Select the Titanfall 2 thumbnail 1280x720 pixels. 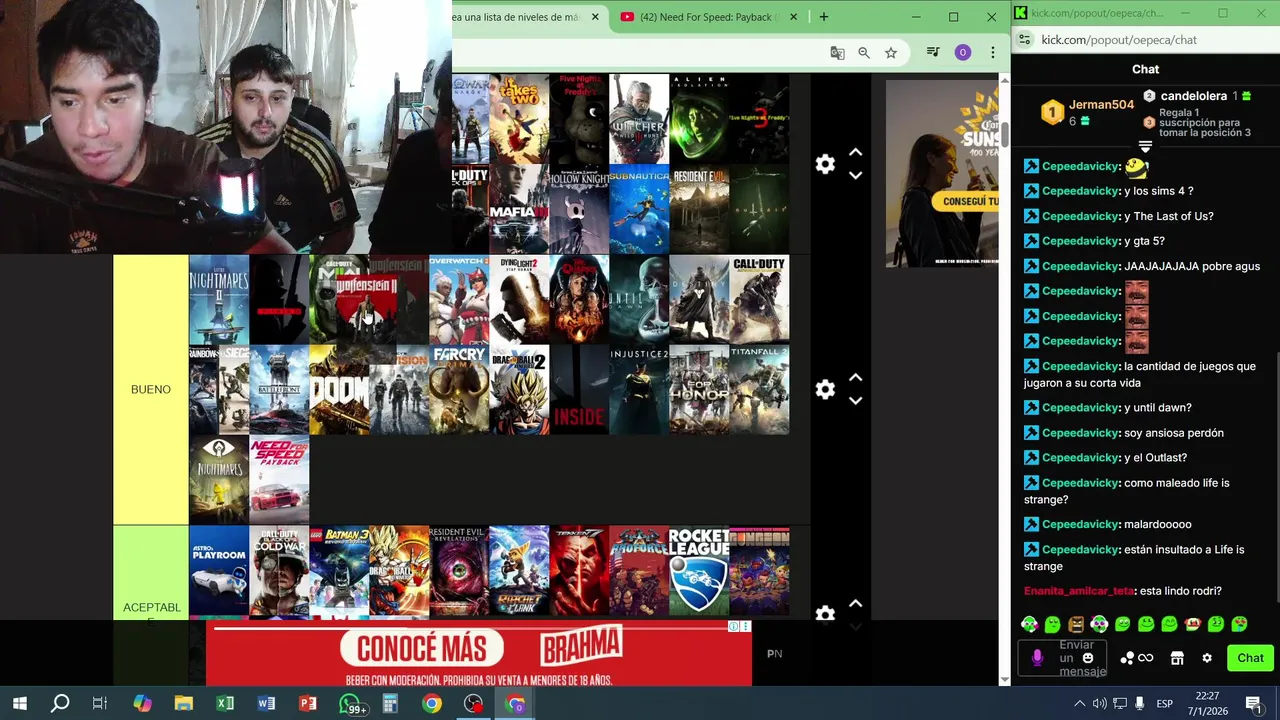tap(759, 390)
